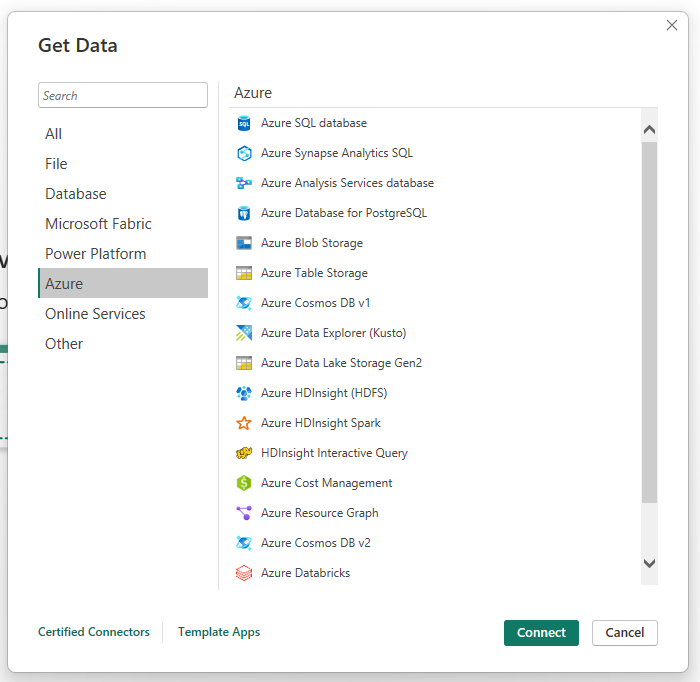Switch to Microsoft Fabric category
Image resolution: width=700 pixels, height=682 pixels.
coord(123,224)
